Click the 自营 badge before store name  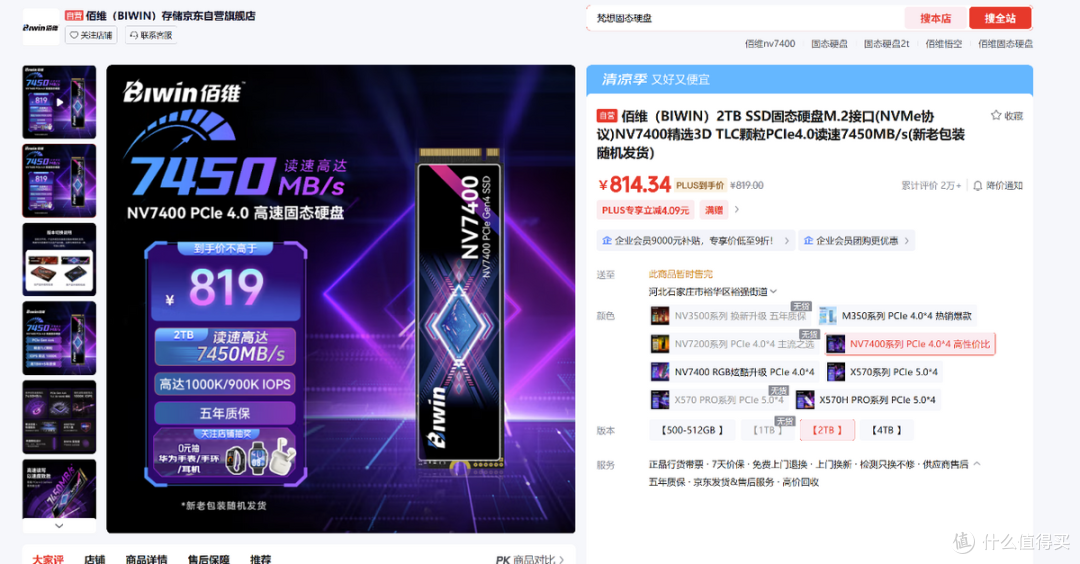coord(74,15)
